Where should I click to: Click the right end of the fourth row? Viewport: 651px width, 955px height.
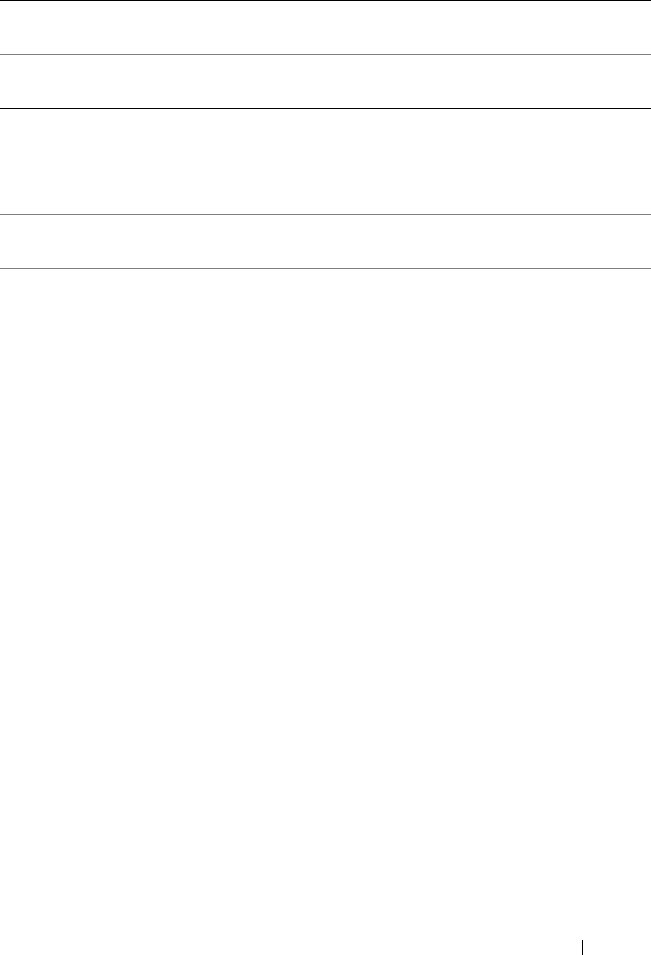click(639, 241)
